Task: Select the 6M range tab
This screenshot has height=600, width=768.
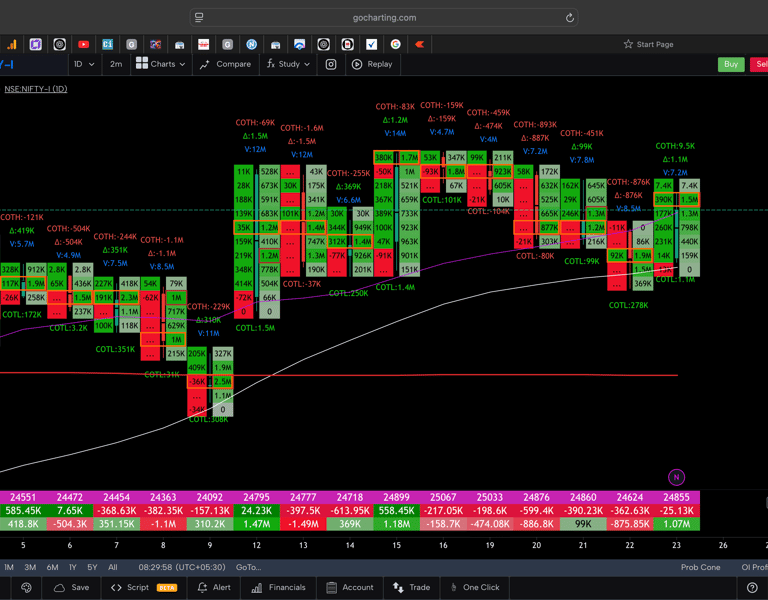Action: tap(52, 567)
